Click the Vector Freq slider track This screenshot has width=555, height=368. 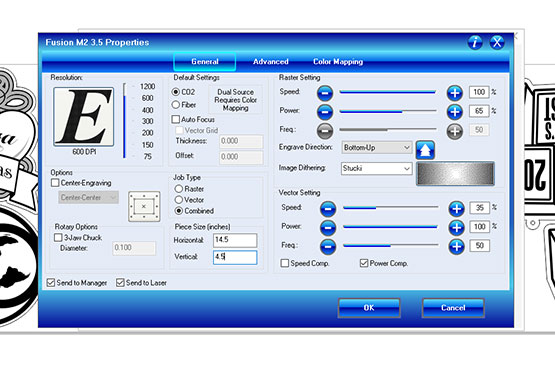point(391,245)
